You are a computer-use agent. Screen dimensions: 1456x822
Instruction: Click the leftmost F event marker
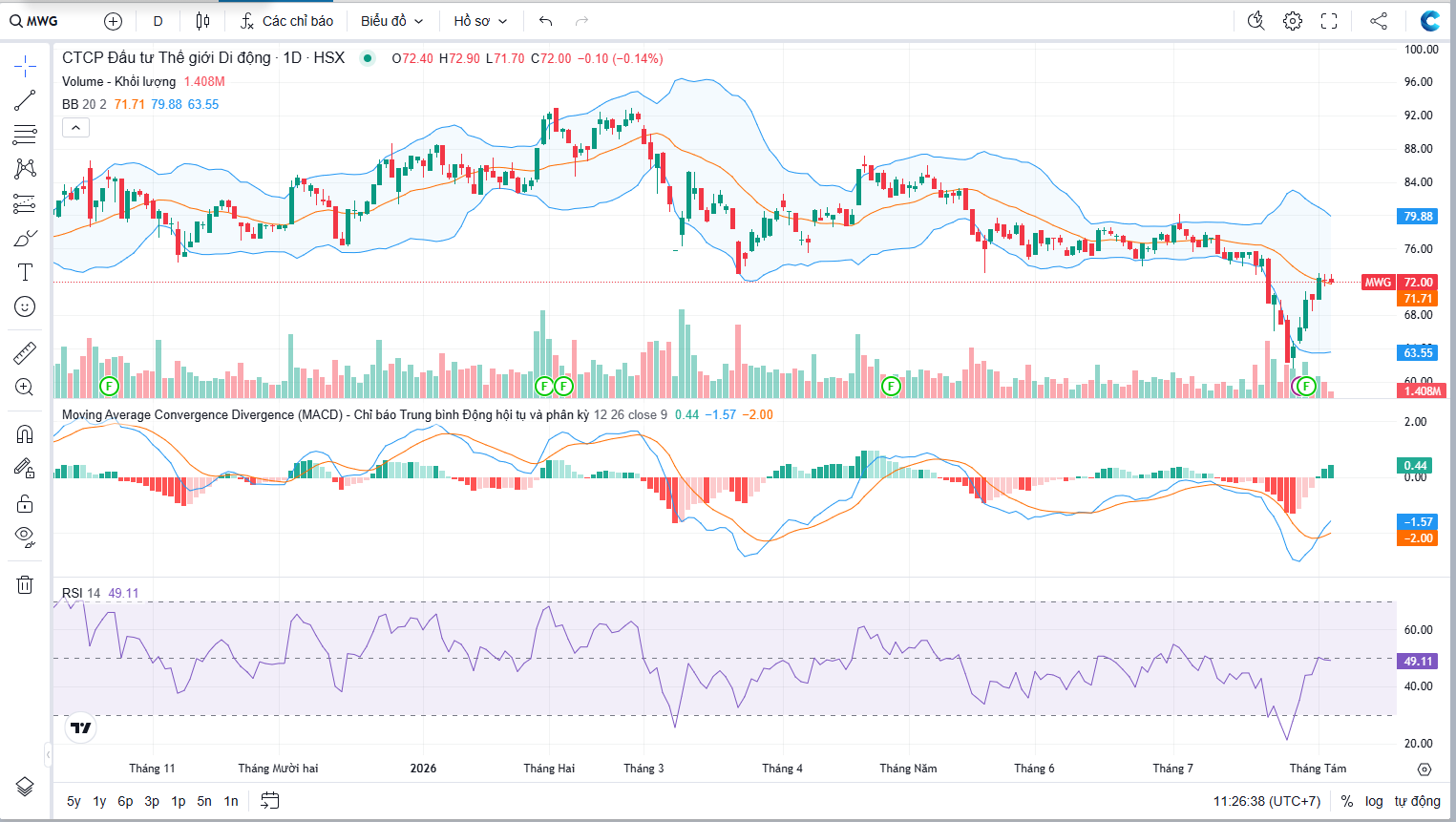109,387
